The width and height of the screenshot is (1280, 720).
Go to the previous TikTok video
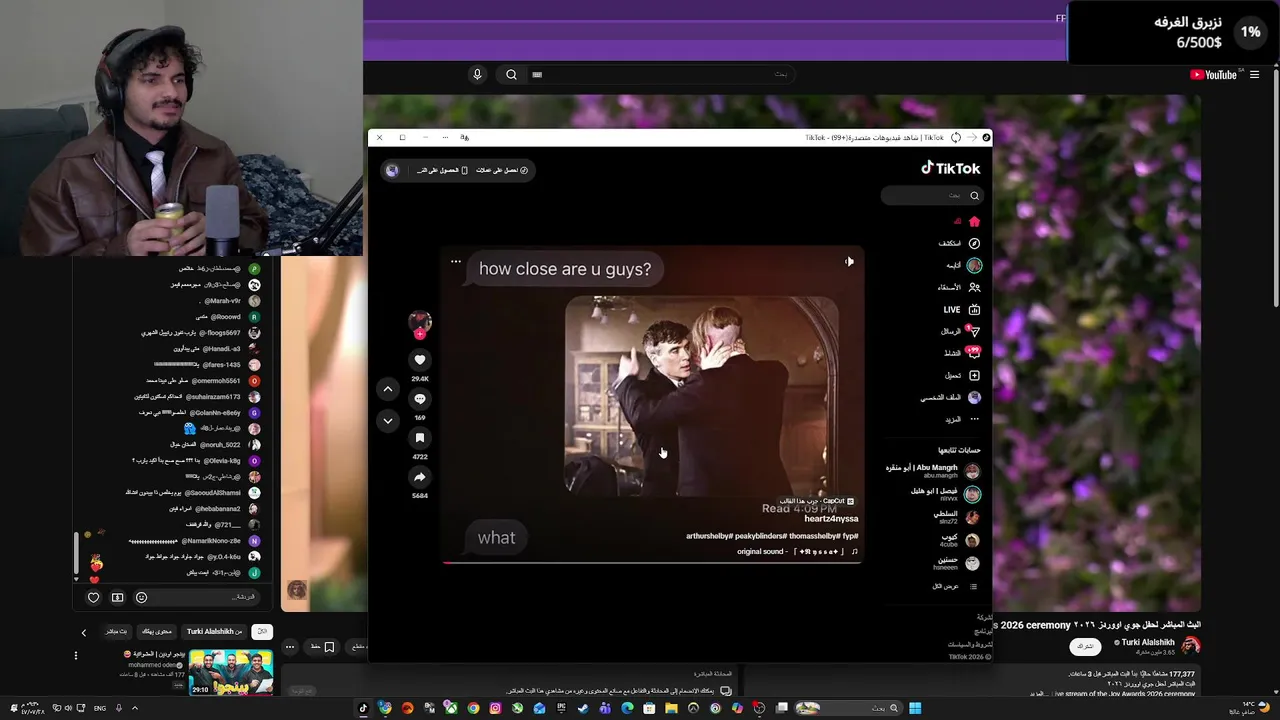(388, 389)
